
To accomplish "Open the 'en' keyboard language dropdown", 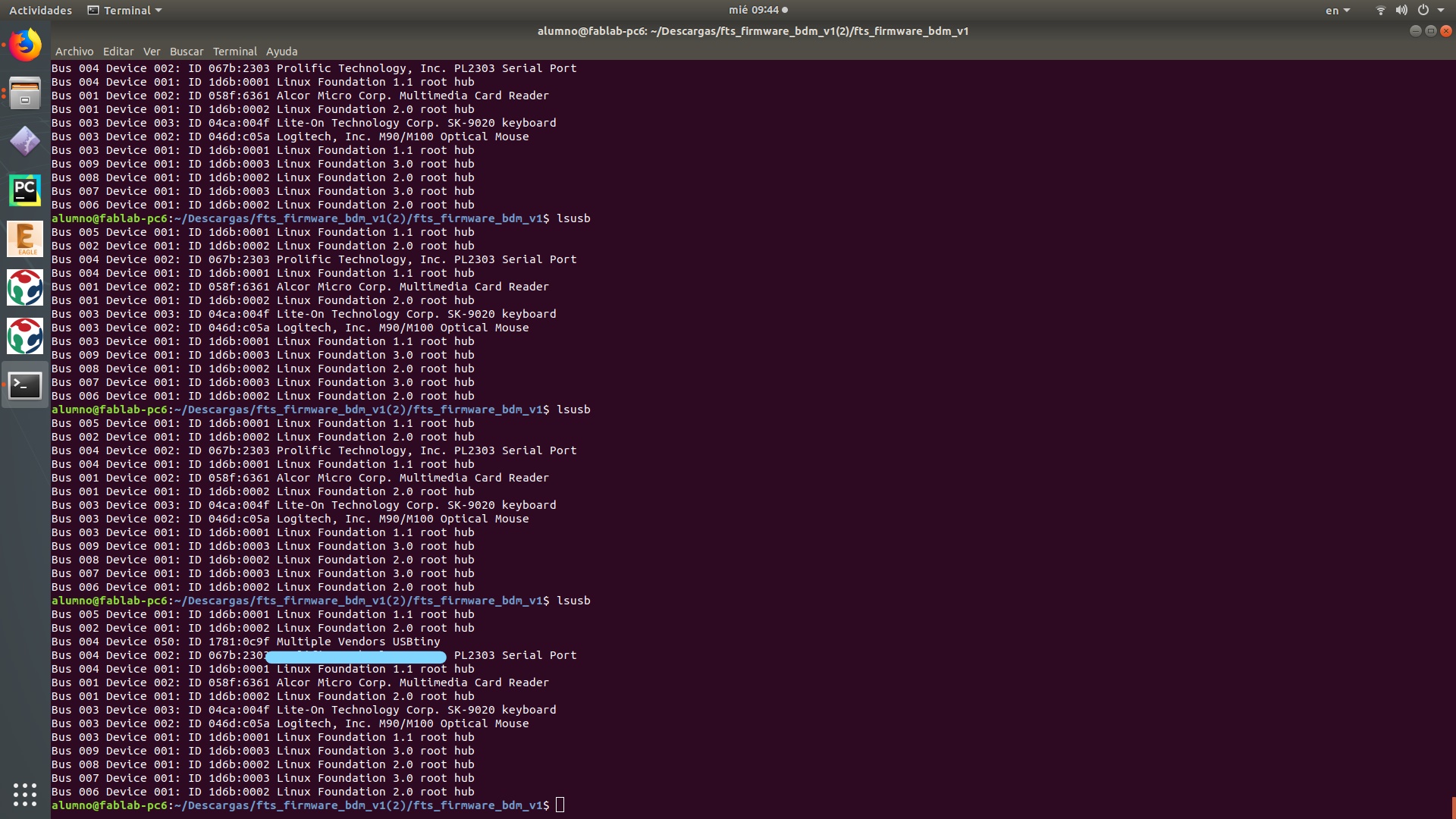I will [1337, 11].
